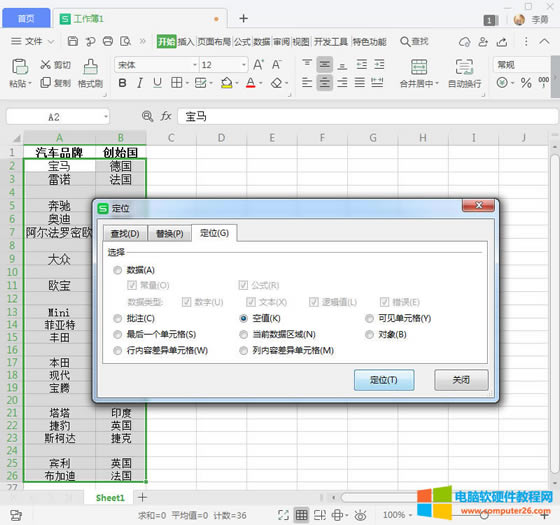Click the 关闭 button in dialog
Screen dimensions: 560x525
[461, 380]
